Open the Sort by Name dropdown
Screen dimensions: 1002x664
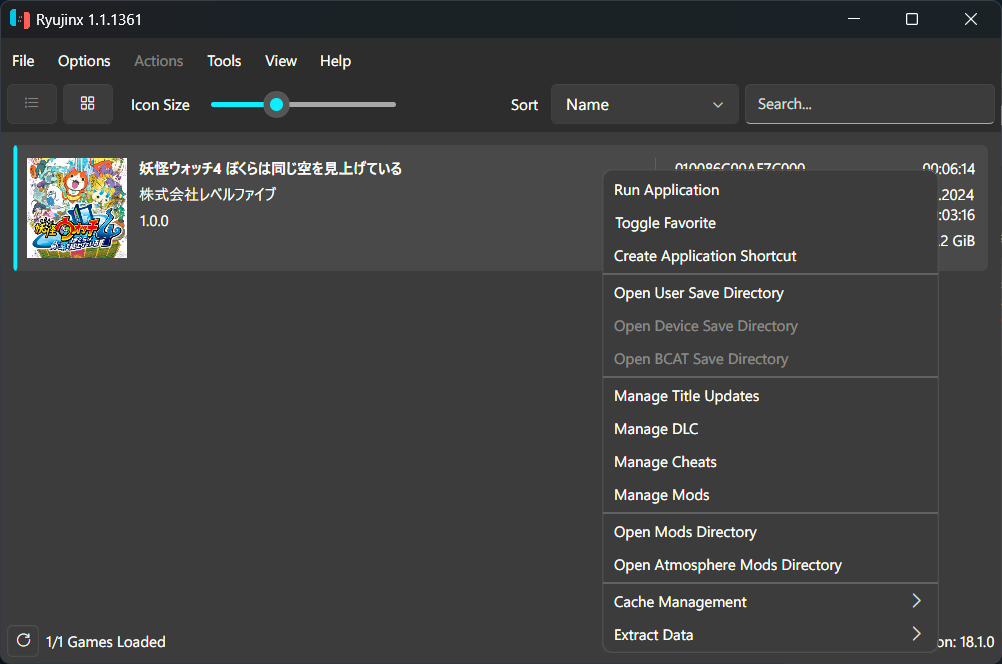point(645,104)
